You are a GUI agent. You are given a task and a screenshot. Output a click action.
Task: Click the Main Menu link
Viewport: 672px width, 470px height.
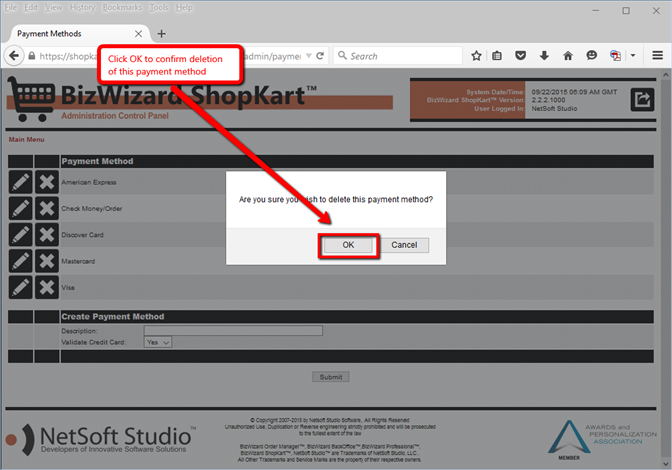click(x=26, y=140)
